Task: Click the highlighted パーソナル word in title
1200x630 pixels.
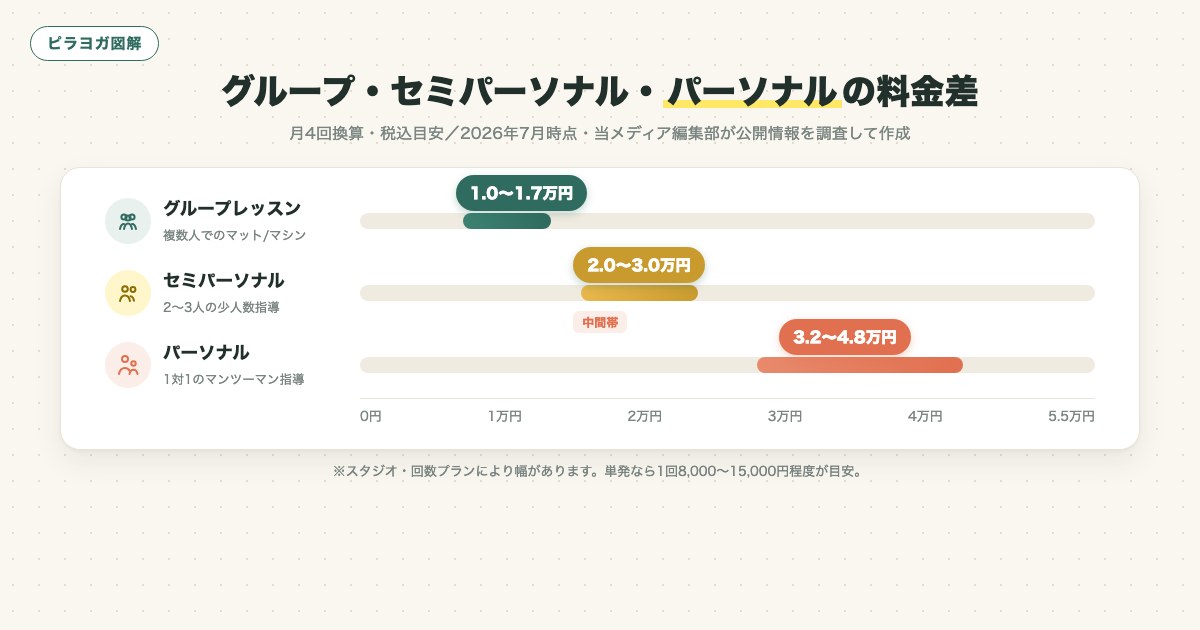Action: tap(751, 91)
